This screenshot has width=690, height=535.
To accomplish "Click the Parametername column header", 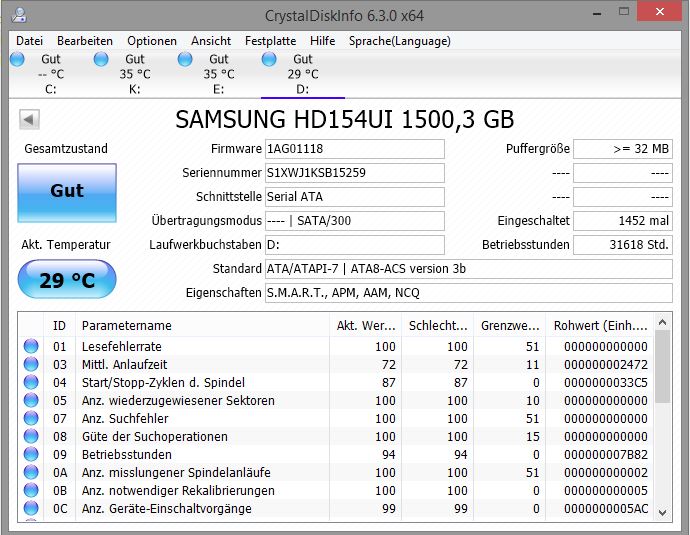I will pos(202,326).
